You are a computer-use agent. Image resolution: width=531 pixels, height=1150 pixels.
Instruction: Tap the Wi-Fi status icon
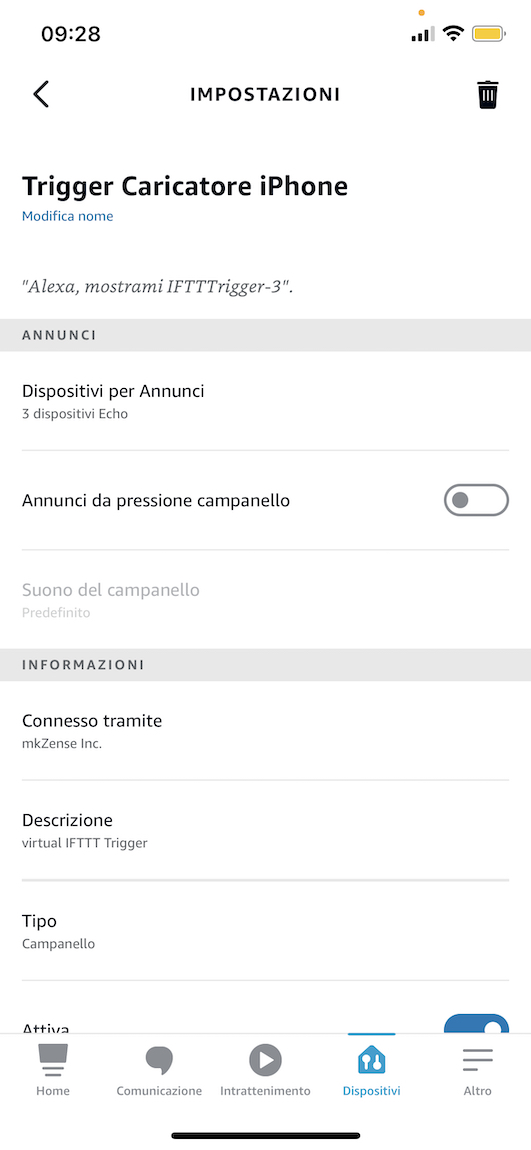coord(454,34)
